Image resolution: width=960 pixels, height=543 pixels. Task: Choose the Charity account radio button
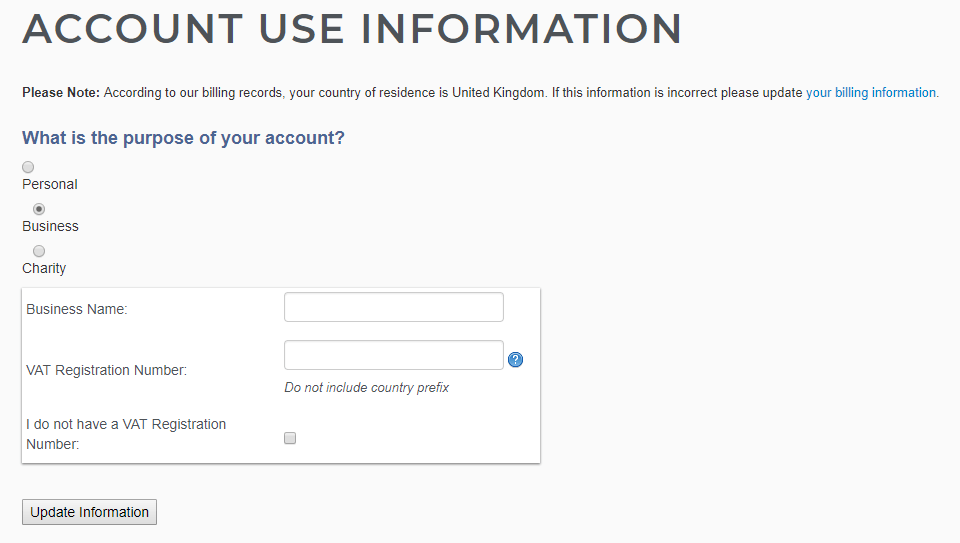[39, 251]
